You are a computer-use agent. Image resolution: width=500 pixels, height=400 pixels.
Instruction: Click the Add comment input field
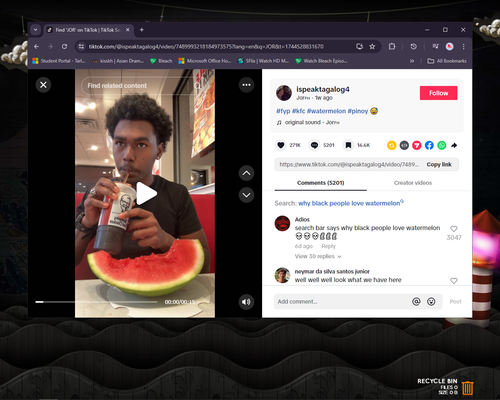342,301
